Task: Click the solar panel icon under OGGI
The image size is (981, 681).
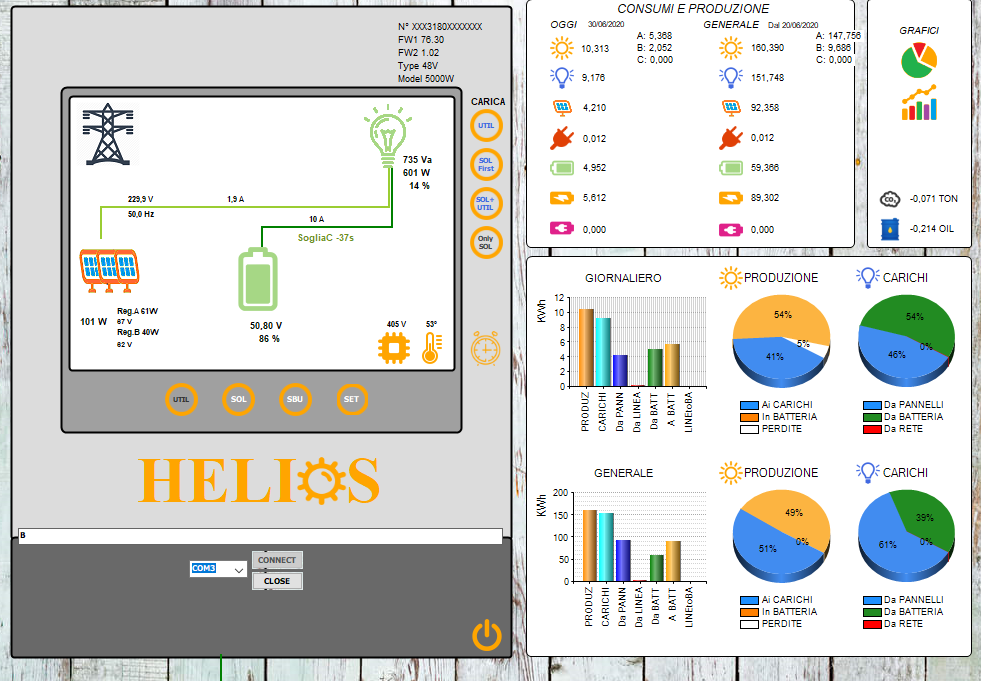Action: [562, 108]
